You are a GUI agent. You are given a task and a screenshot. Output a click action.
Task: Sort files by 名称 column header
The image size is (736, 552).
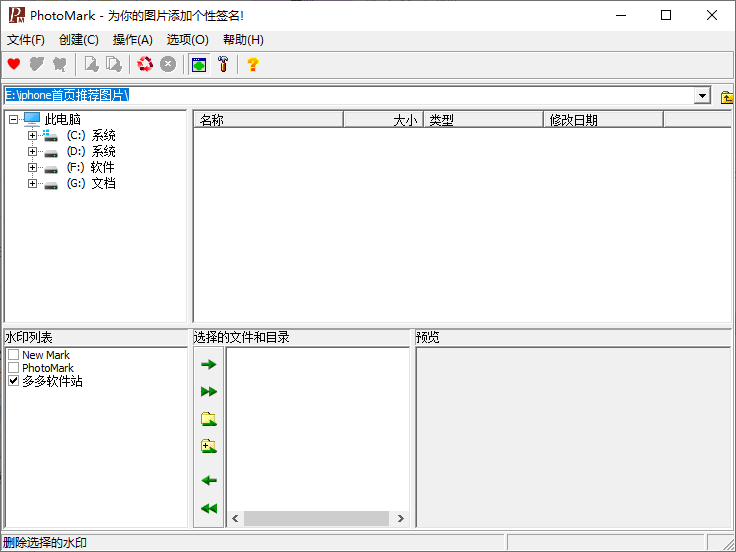(x=268, y=120)
